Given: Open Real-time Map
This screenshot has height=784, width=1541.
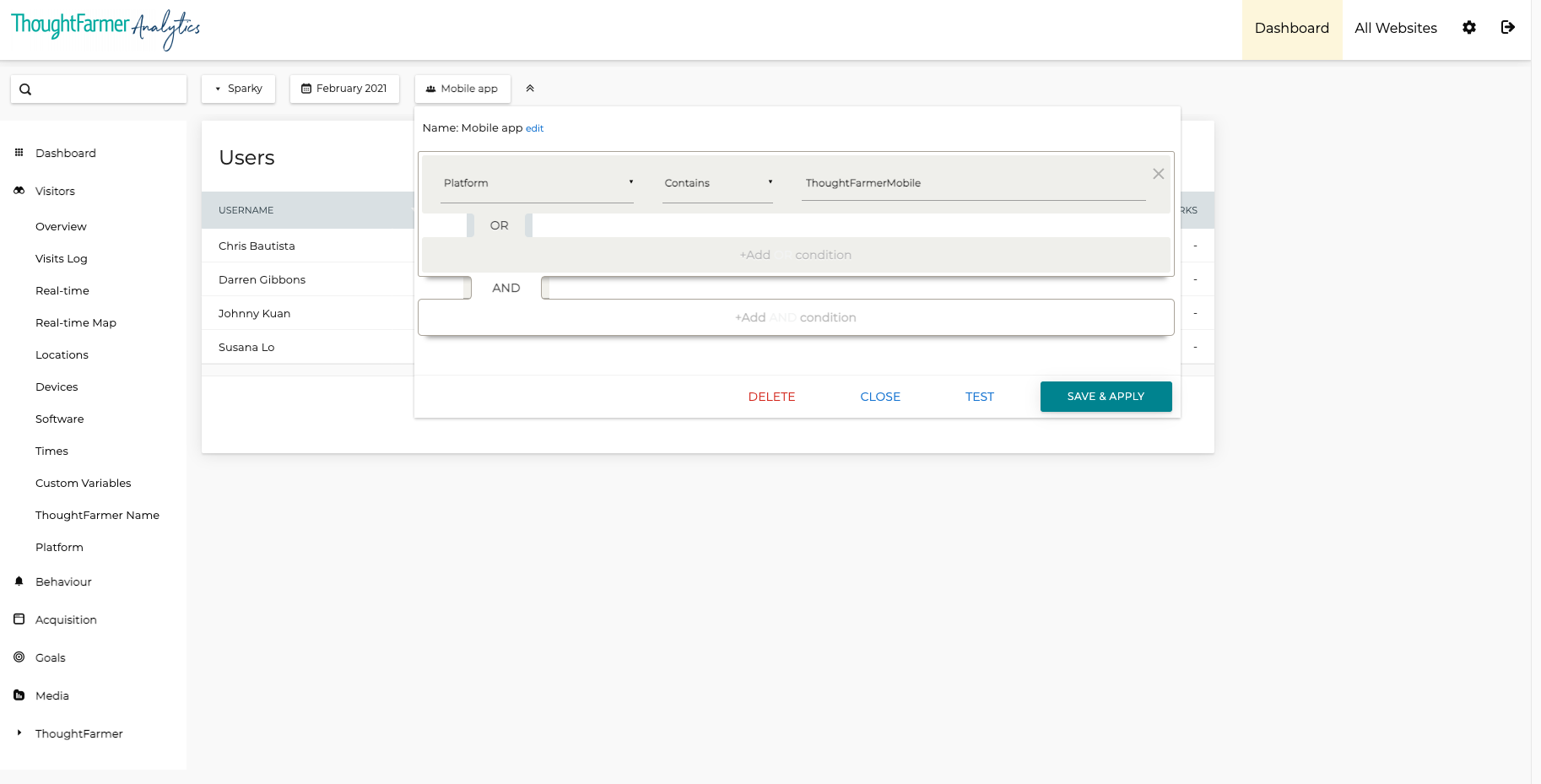Looking at the screenshot, I should (x=76, y=323).
